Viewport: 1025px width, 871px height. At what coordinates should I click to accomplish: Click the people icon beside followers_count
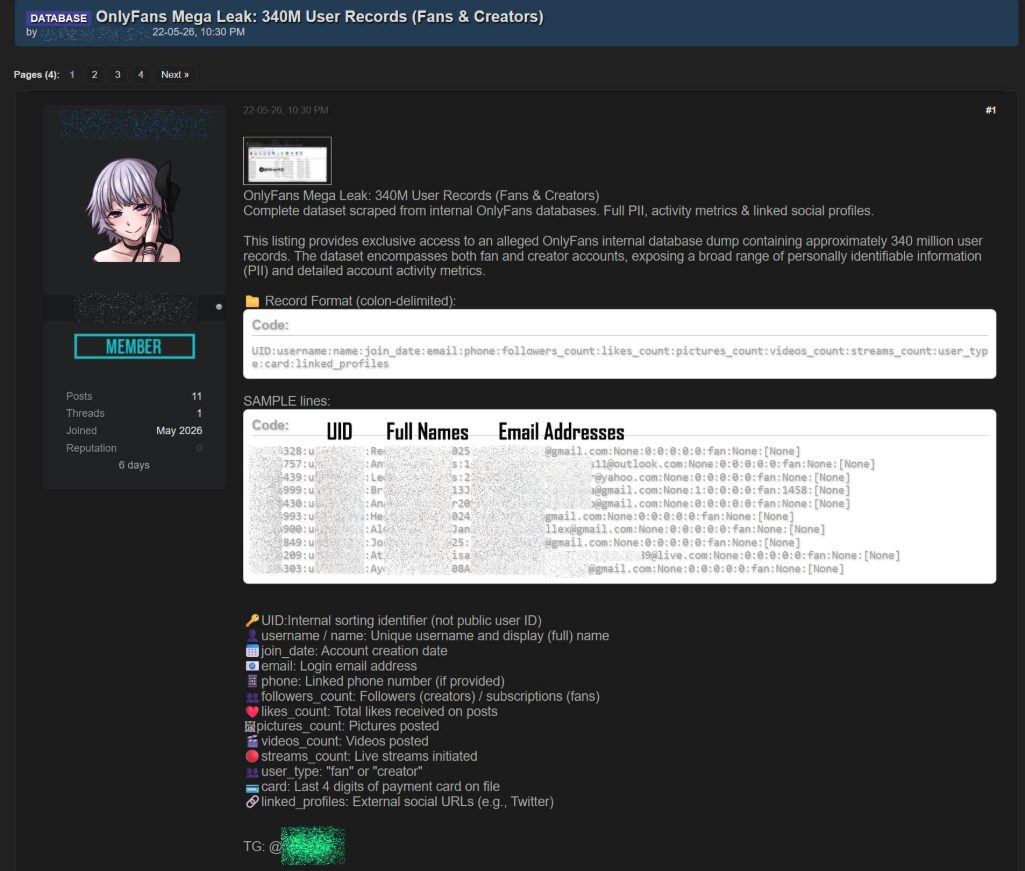tap(252, 697)
